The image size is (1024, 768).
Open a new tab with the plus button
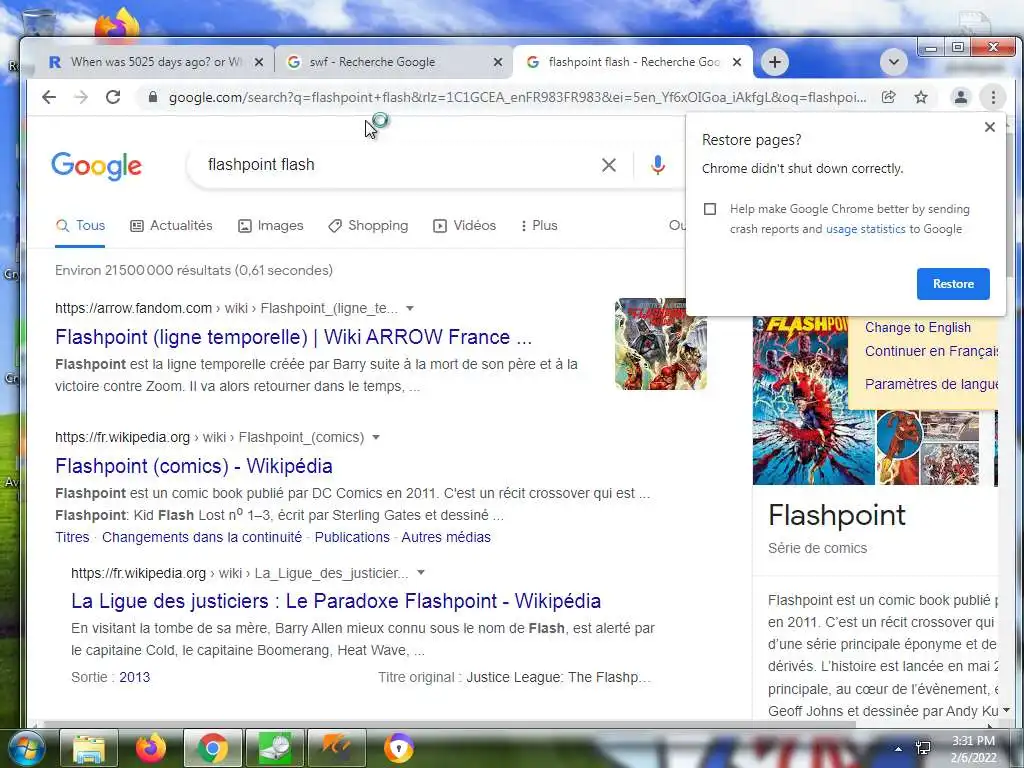pyautogui.click(x=775, y=62)
